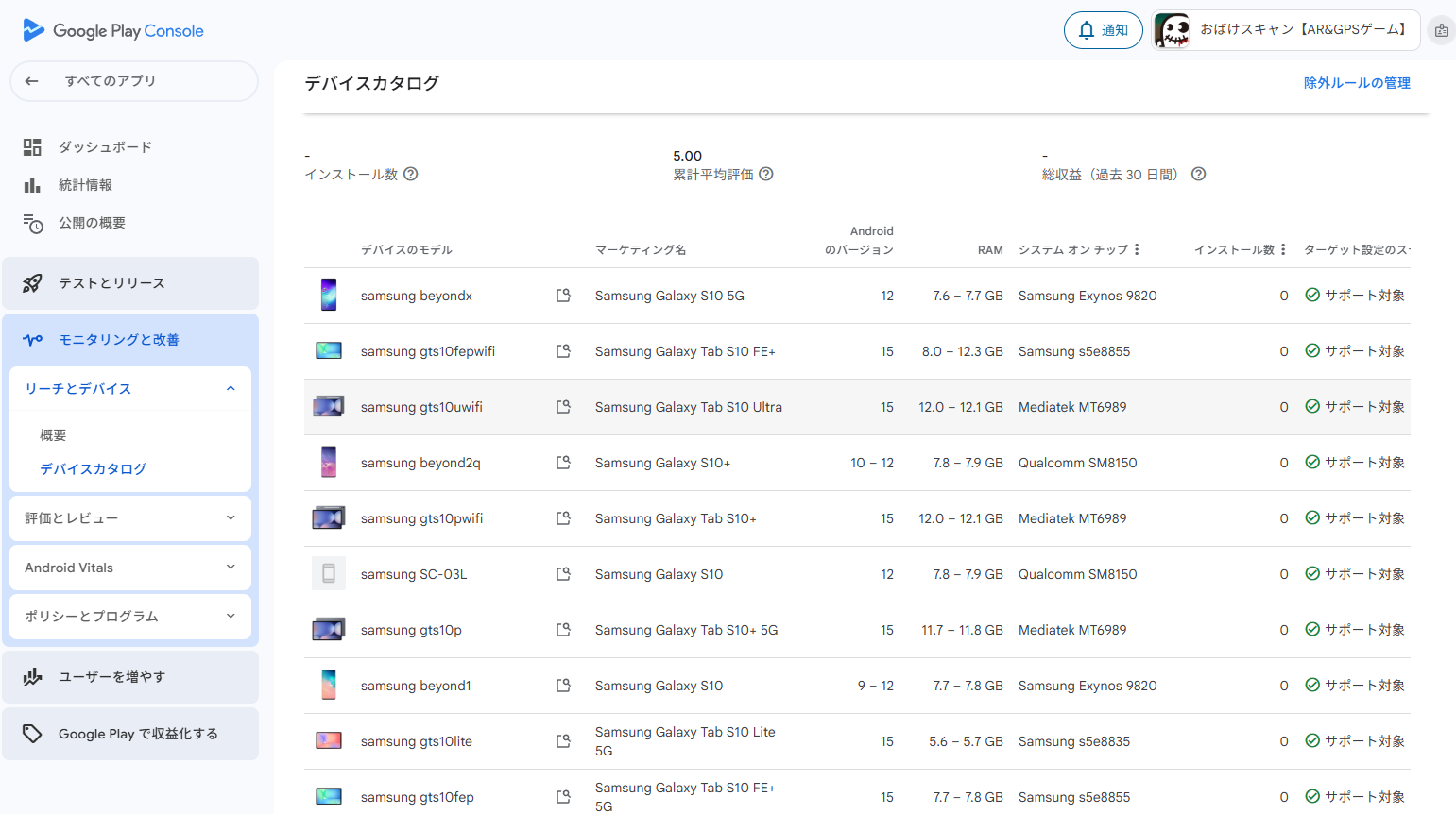The width and height of the screenshot is (1456, 814).
Task: Click the help icon beside 累計平均評価
Action: pyautogui.click(x=766, y=174)
